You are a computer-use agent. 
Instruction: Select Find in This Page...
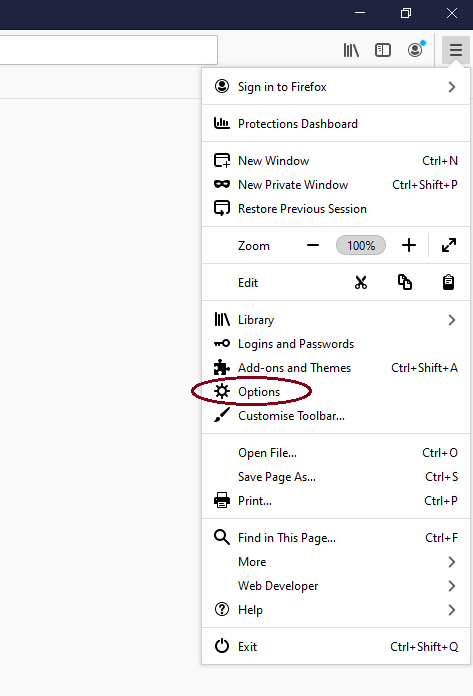tap(336, 538)
